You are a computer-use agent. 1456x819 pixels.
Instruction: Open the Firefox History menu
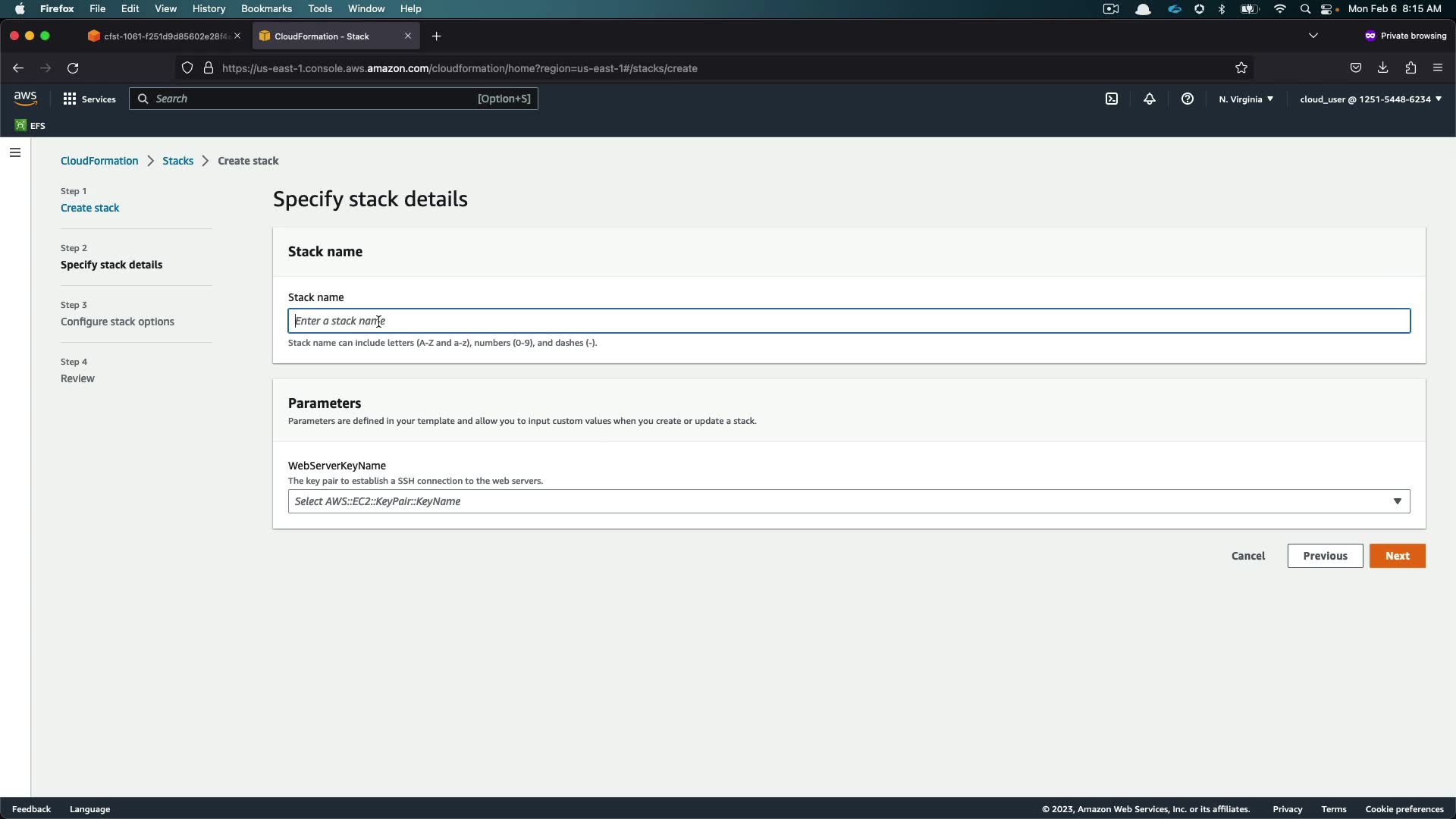[x=209, y=8]
